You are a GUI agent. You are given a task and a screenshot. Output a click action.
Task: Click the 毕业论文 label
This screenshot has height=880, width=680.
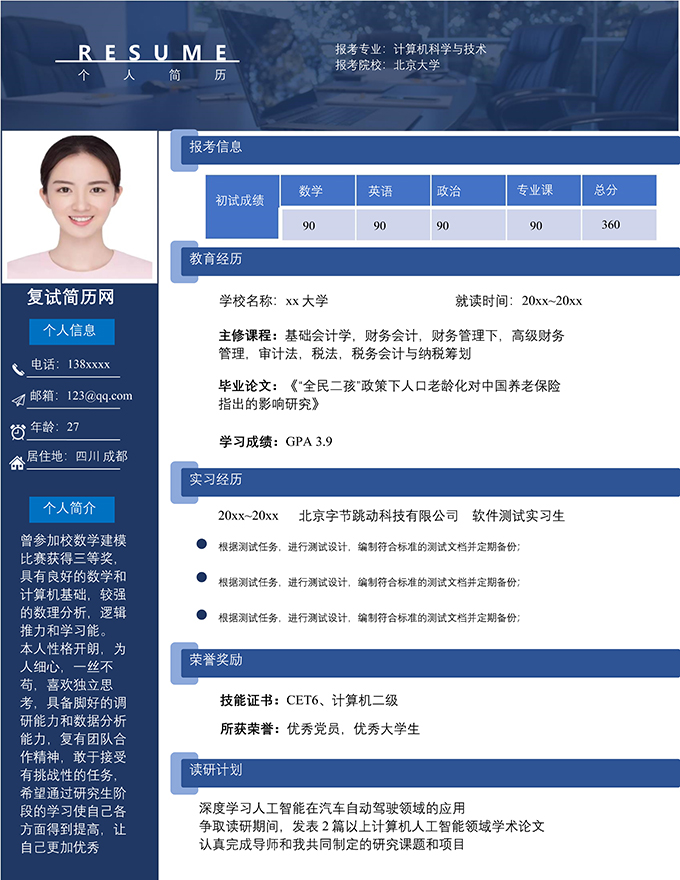click(249, 386)
